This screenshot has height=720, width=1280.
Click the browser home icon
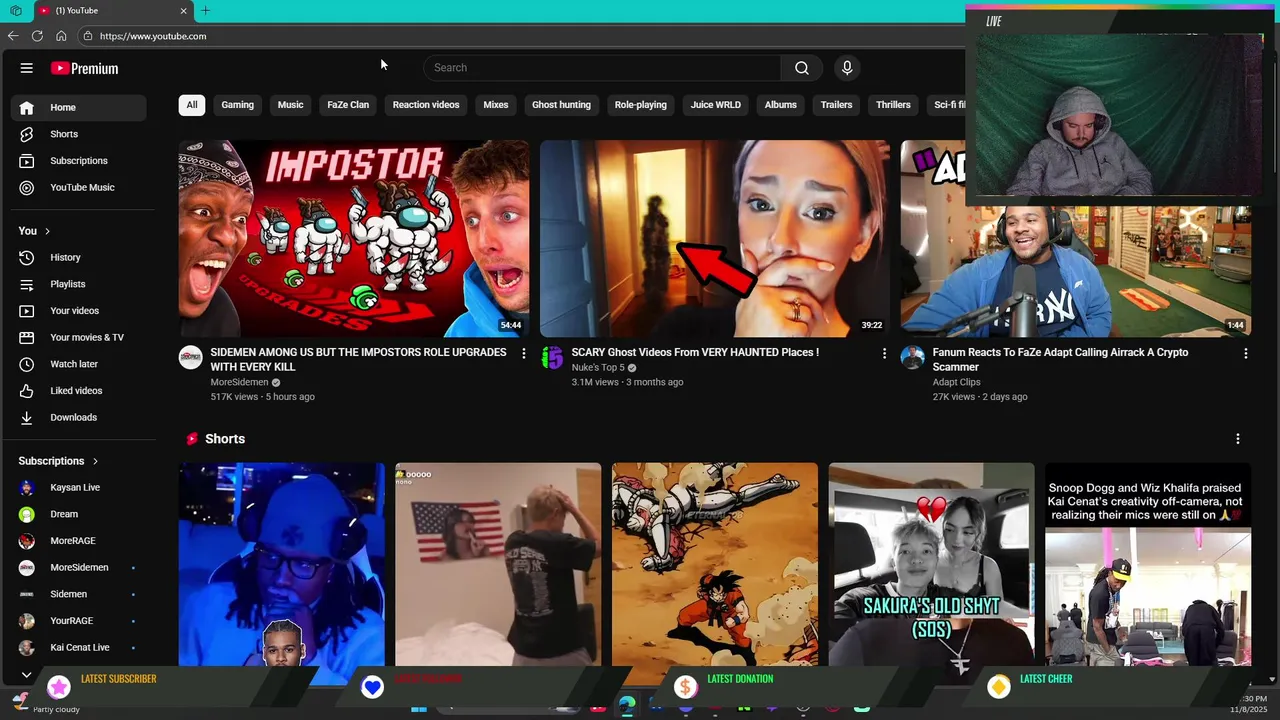click(x=61, y=36)
